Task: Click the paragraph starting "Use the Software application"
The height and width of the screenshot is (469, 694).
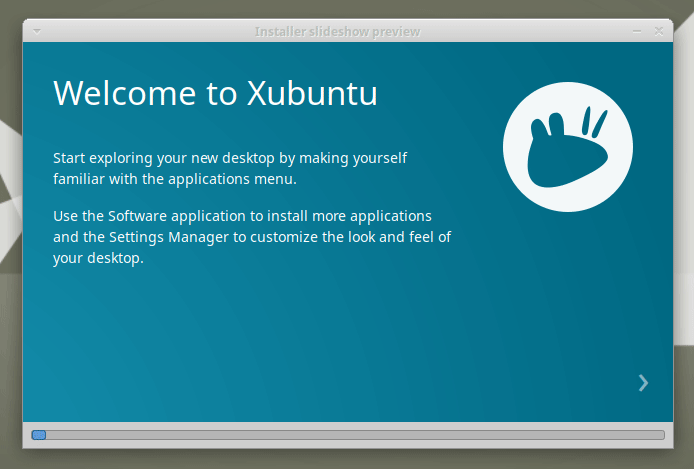Action: 252,237
